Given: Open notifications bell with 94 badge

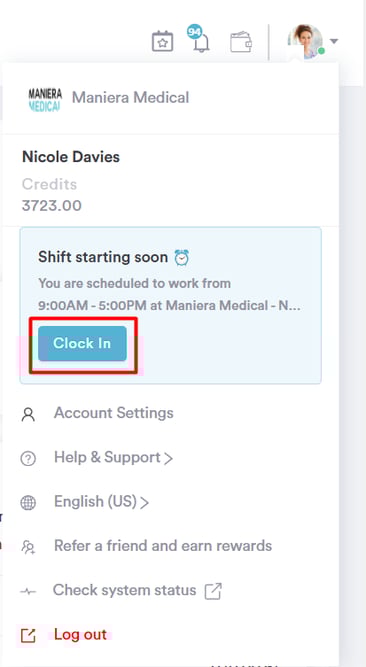Looking at the screenshot, I should coord(199,39).
